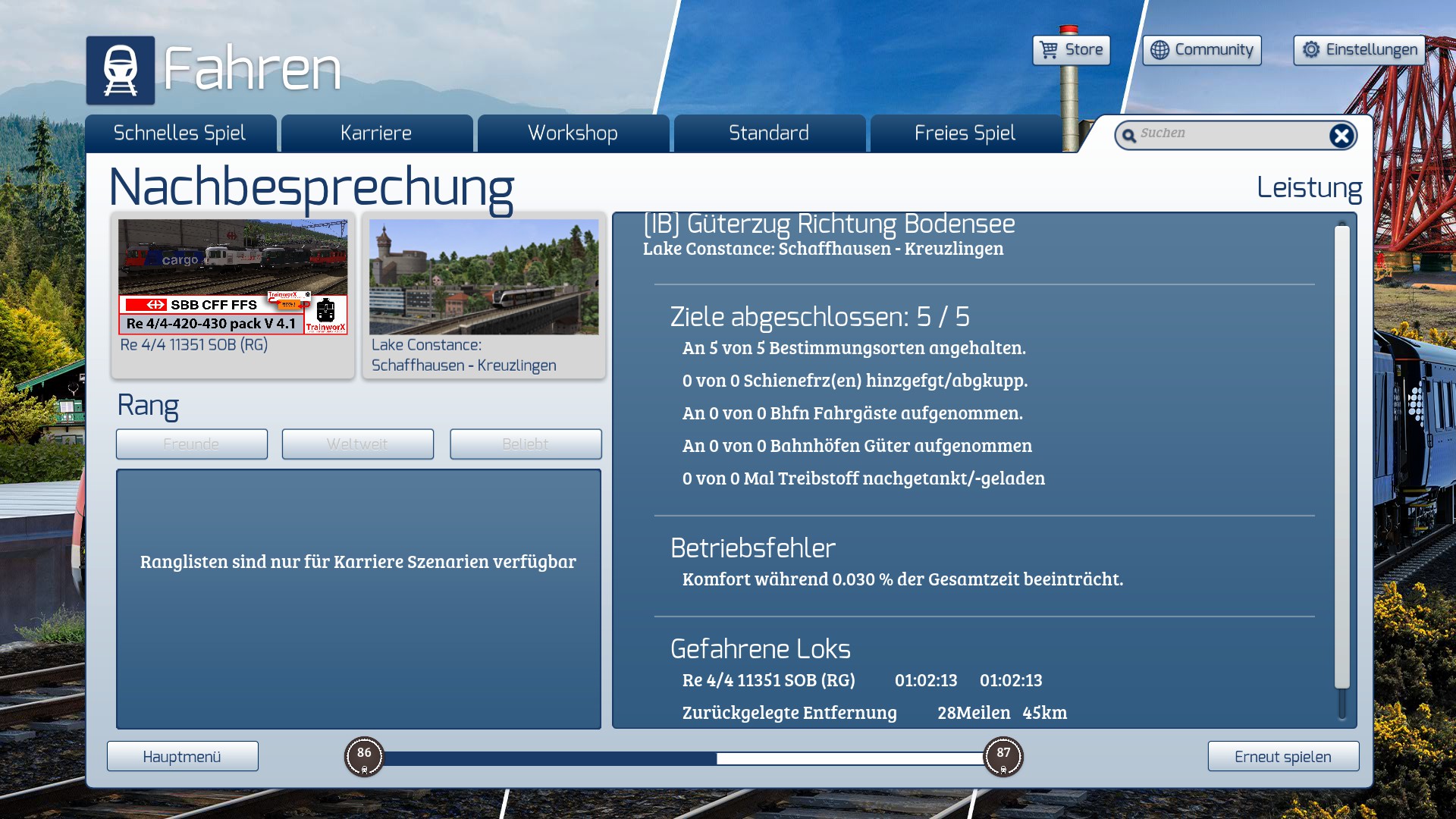Return to Hauptmenü

pyautogui.click(x=182, y=757)
